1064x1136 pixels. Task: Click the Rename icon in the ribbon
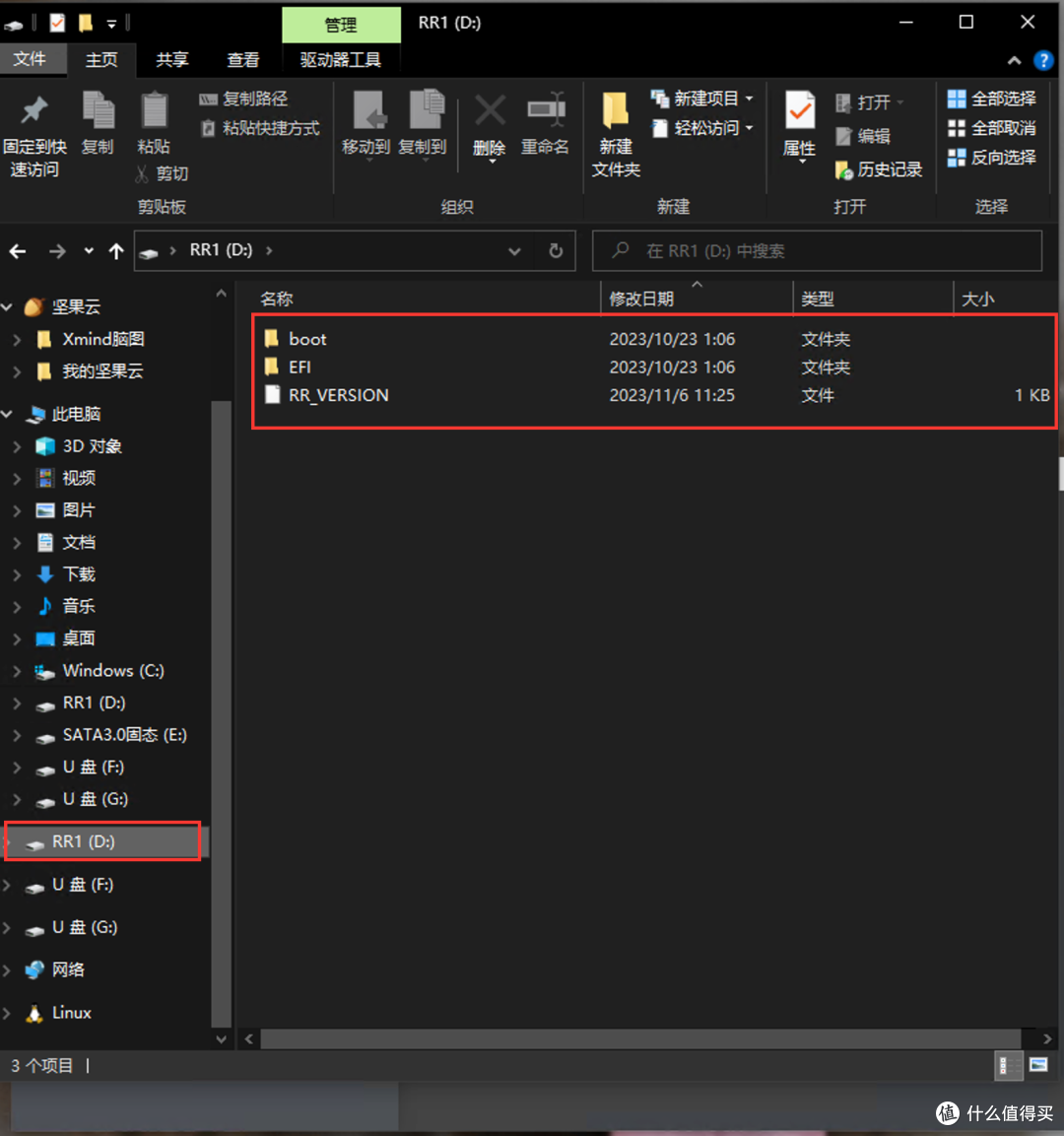click(545, 113)
